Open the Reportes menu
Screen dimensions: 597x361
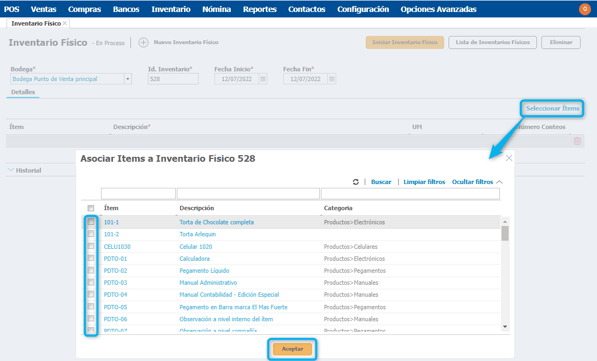[260, 9]
